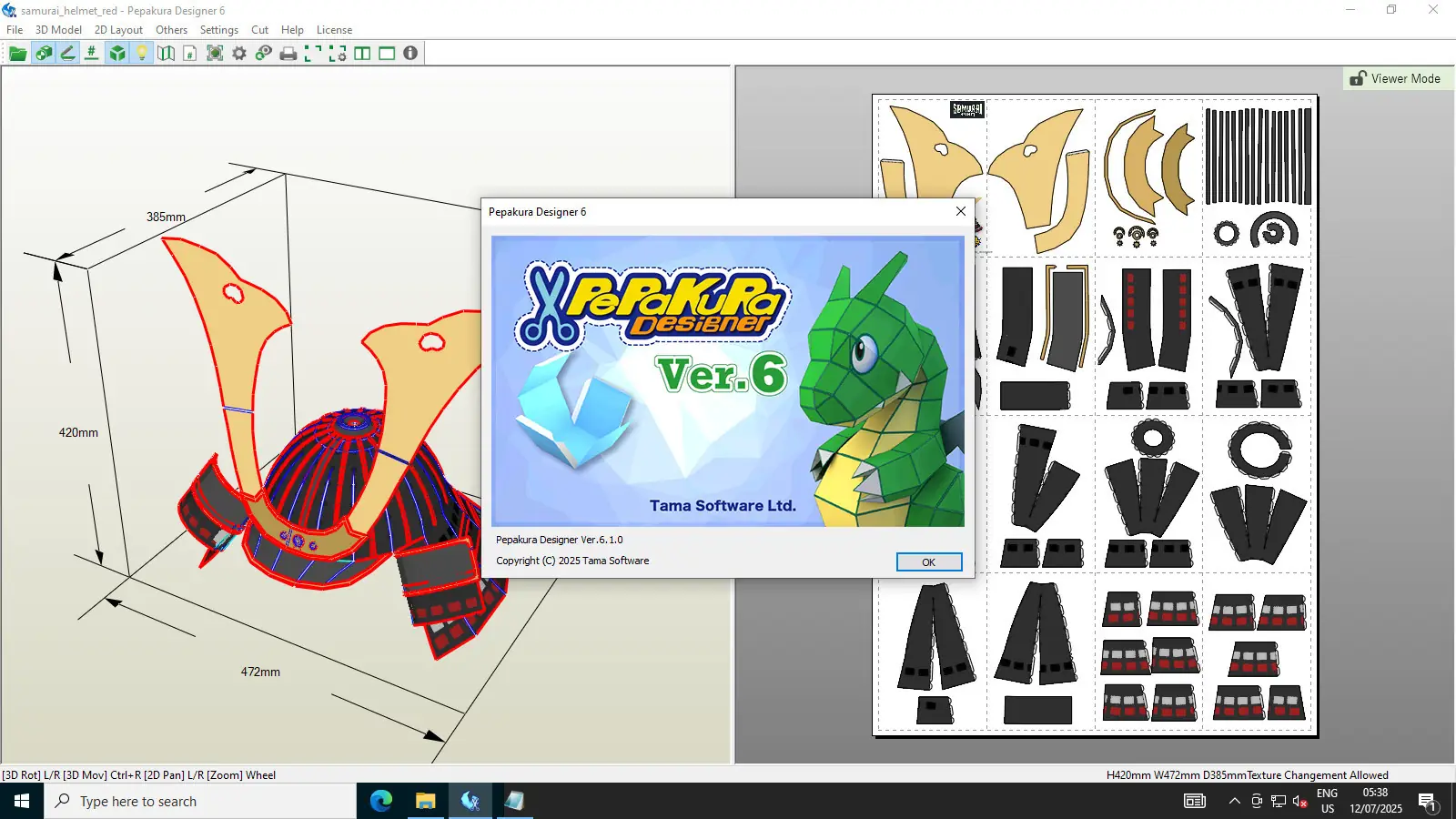
Task: Click the page number document icon
Action: click(x=190, y=54)
